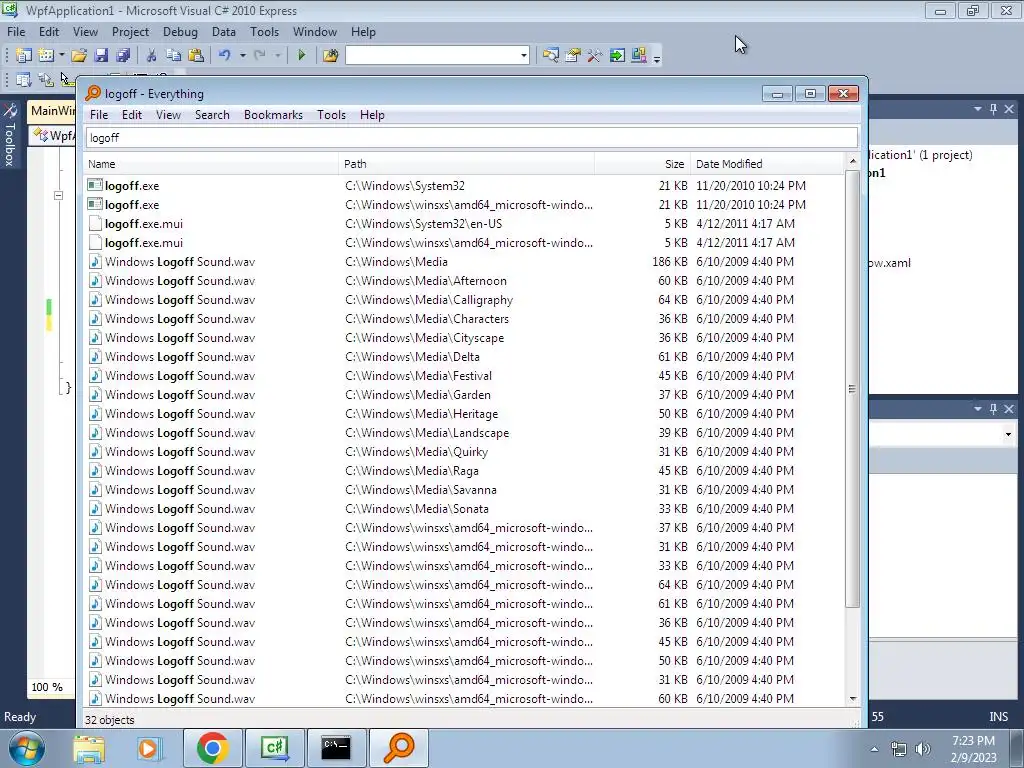Open Solution Explorer window position dropdown arrow

click(x=978, y=109)
